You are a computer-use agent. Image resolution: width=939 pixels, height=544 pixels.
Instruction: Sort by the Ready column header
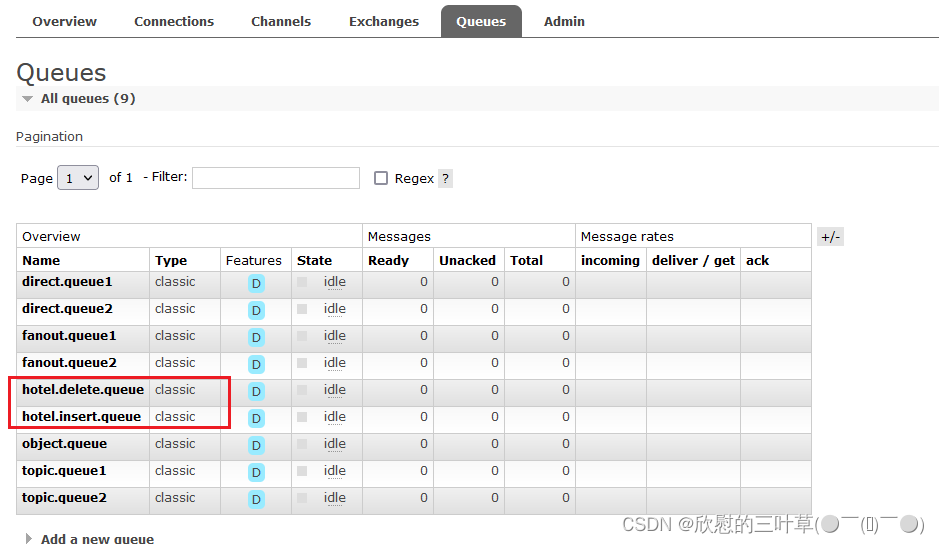(x=388, y=261)
